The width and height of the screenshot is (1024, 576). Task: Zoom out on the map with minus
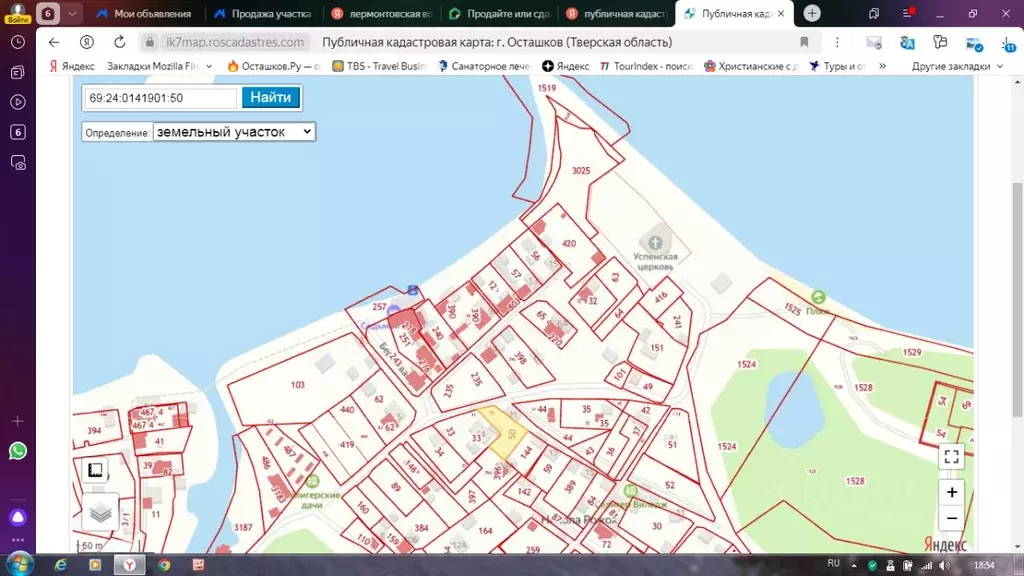coord(952,519)
